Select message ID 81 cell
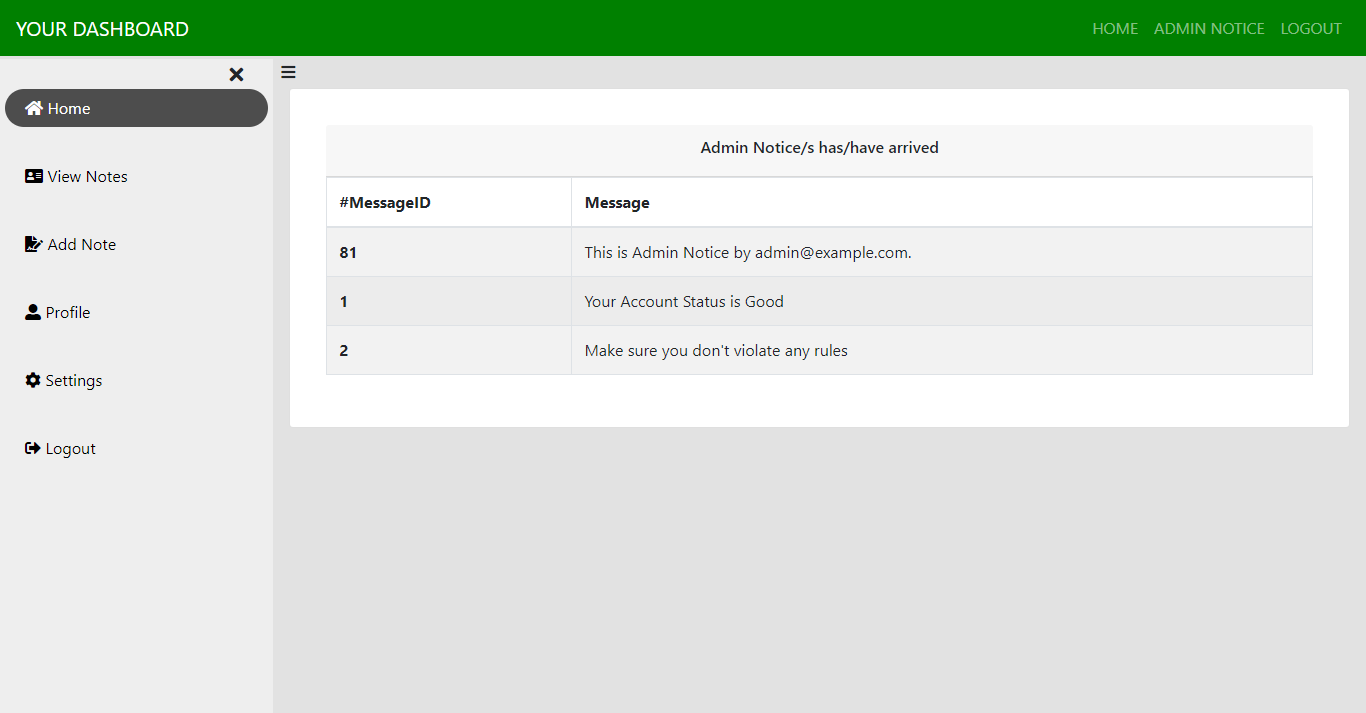This screenshot has height=713, width=1366. click(x=449, y=252)
